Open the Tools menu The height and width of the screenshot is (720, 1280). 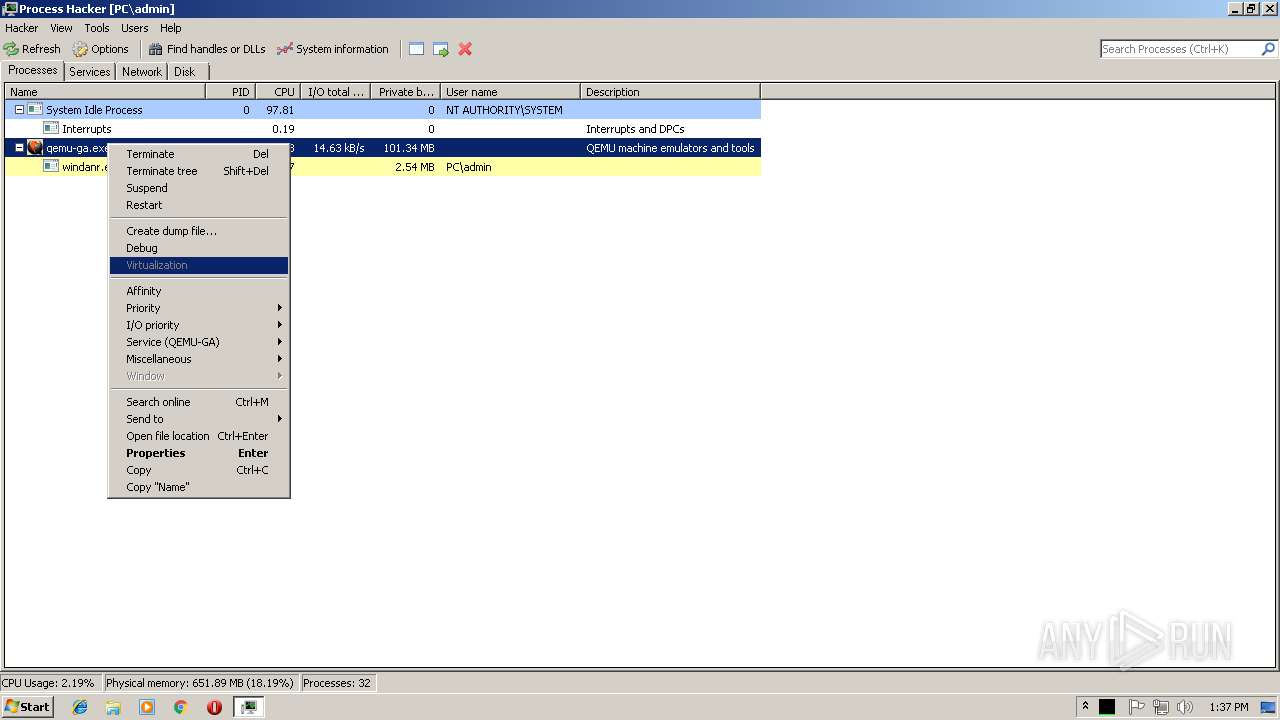97,28
